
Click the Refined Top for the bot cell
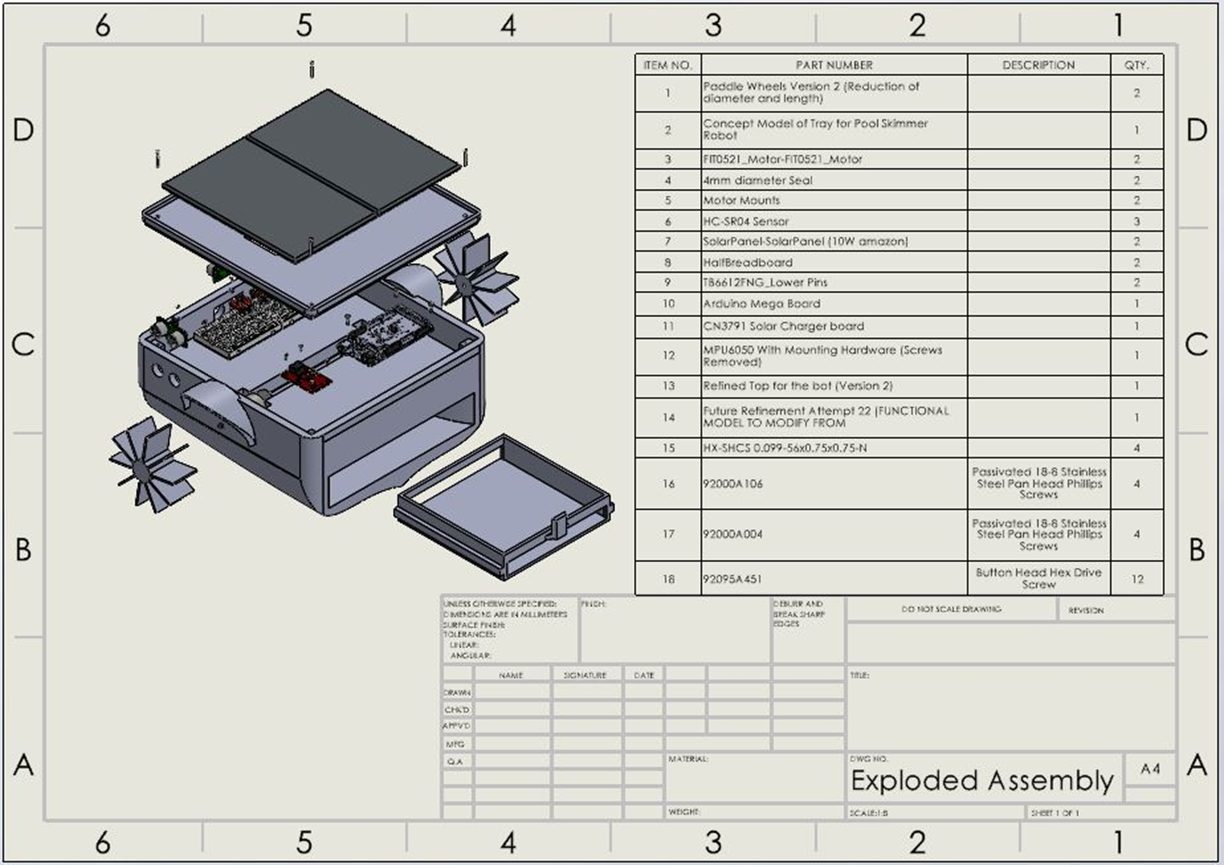point(834,386)
